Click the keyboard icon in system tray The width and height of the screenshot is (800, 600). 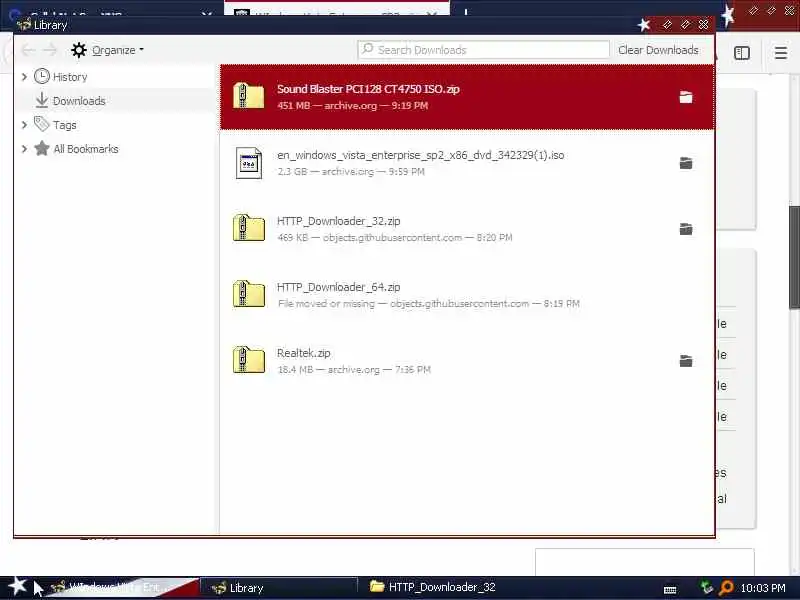pyautogui.click(x=670, y=590)
